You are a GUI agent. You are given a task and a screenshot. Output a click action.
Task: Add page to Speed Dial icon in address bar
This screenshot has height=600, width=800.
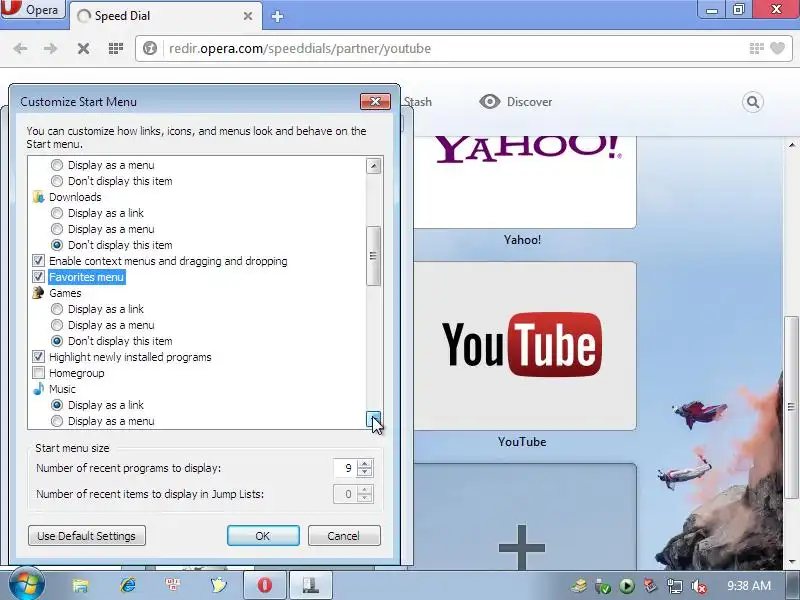coord(757,48)
